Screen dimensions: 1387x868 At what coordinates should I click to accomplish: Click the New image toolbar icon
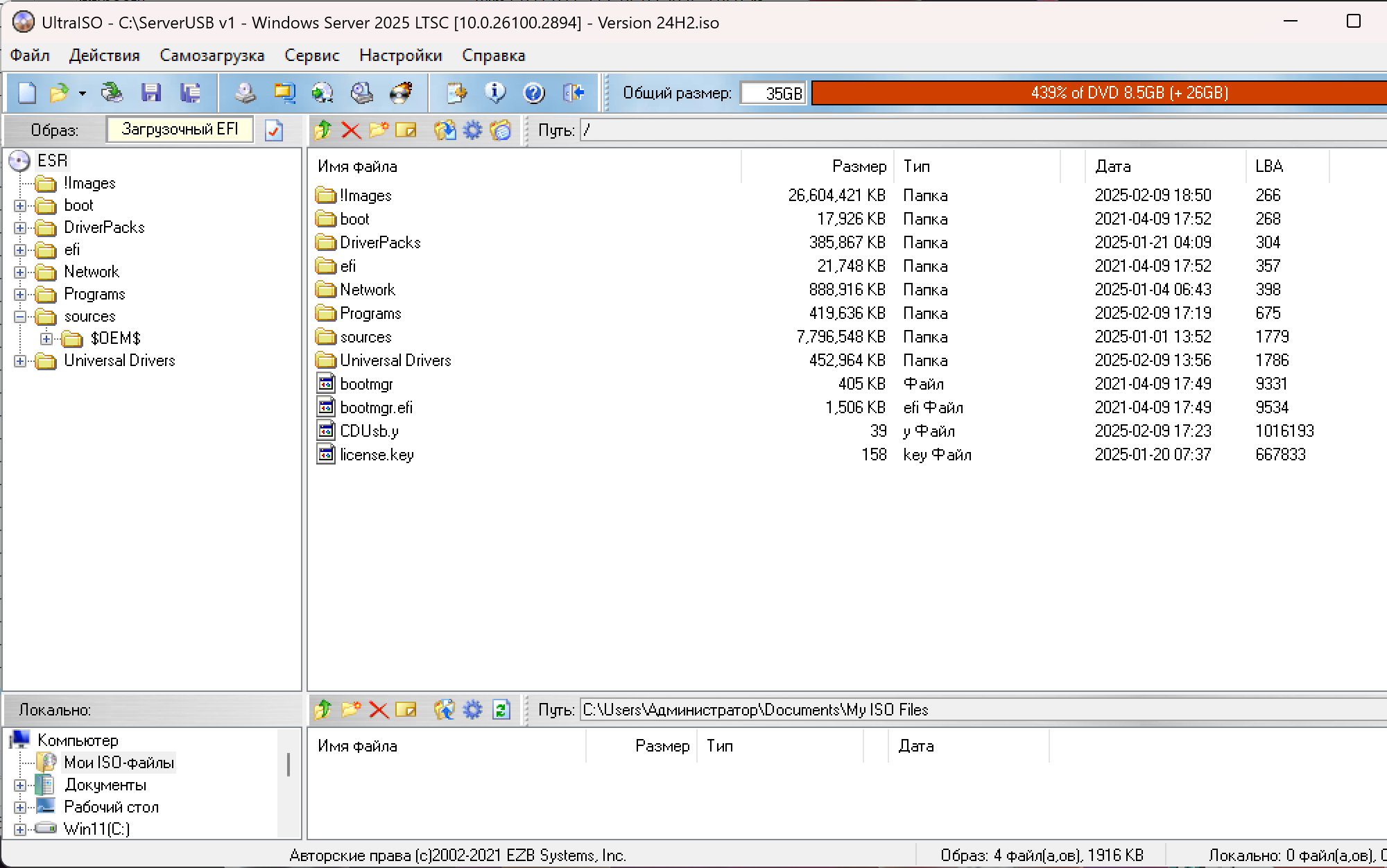(26, 93)
